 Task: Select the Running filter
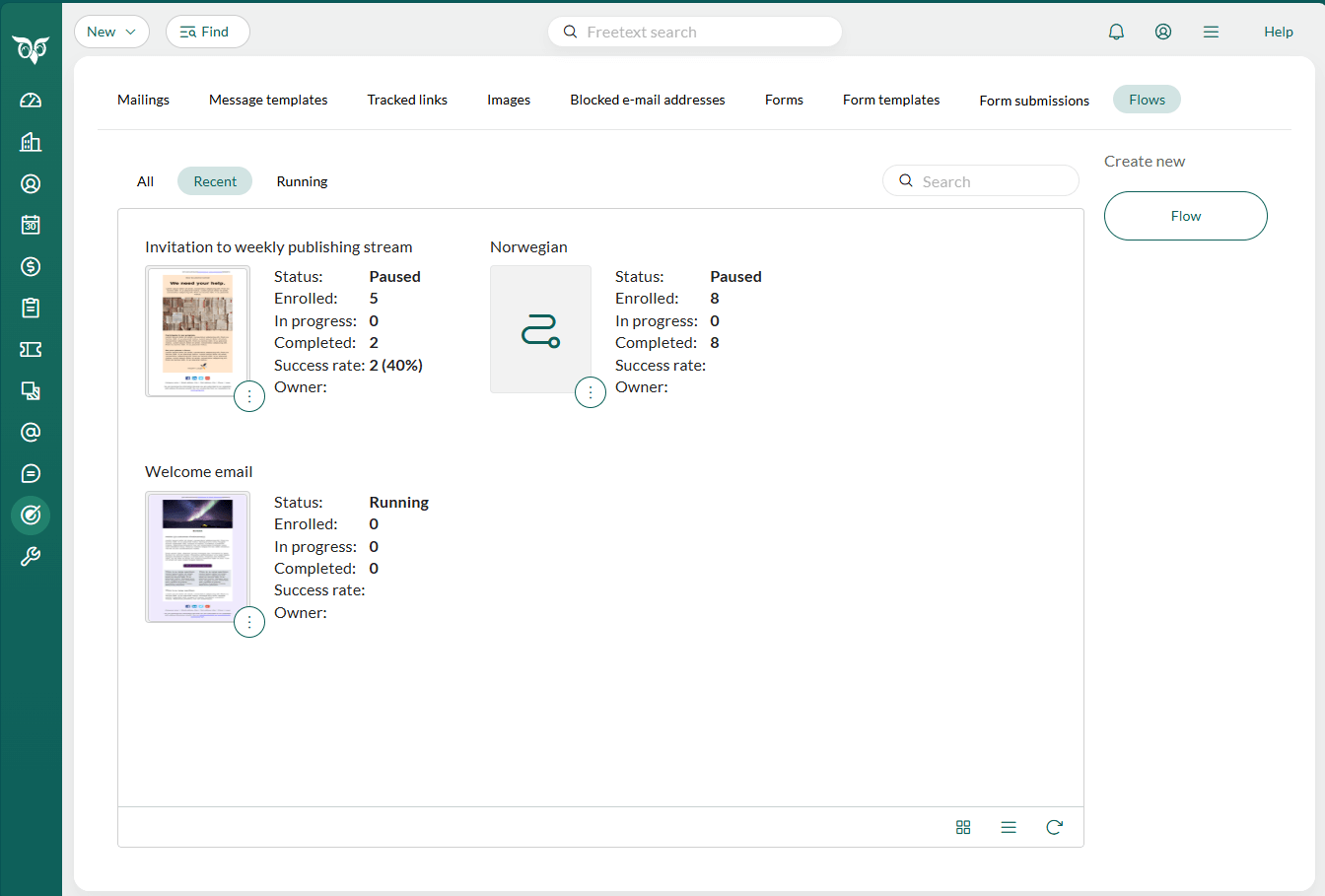pyautogui.click(x=302, y=181)
